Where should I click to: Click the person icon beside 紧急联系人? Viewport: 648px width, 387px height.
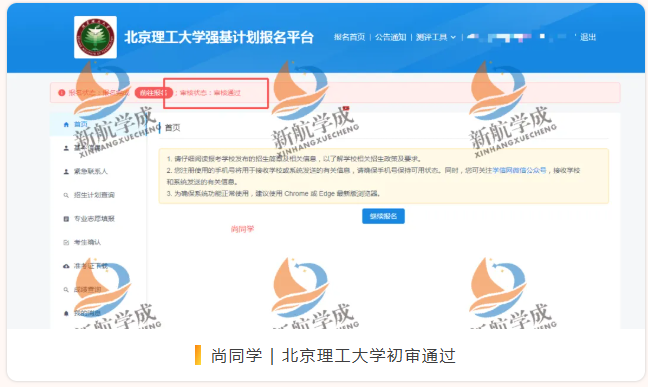click(x=66, y=172)
